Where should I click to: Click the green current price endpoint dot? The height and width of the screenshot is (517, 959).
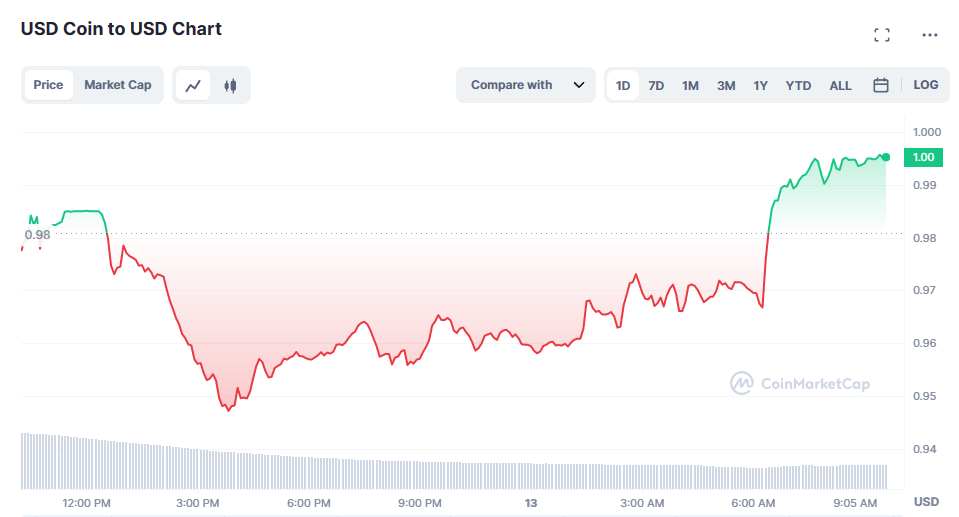tap(886, 157)
